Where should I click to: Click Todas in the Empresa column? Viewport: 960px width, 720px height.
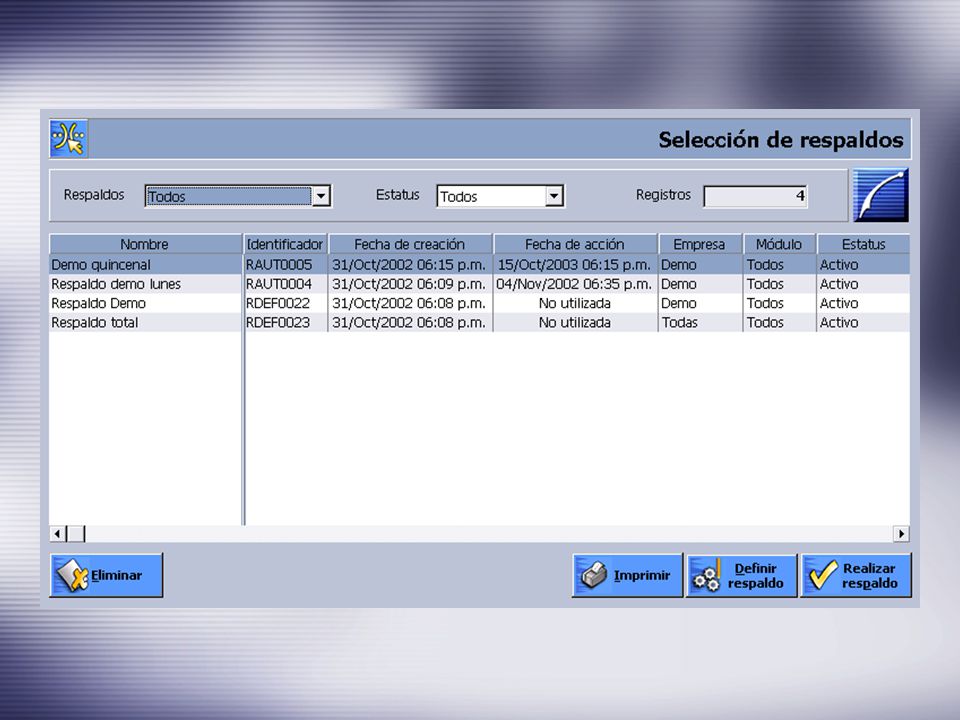click(x=680, y=322)
